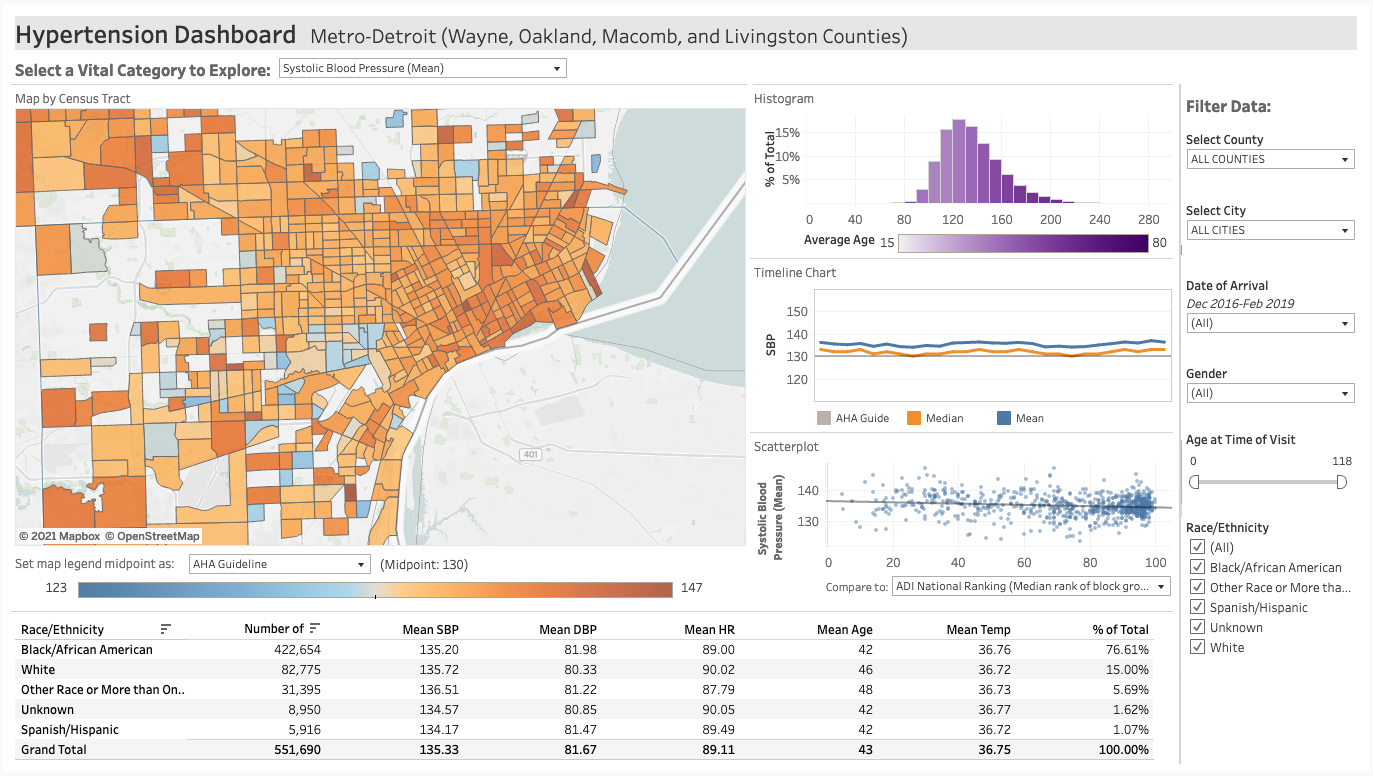Open the AHA Guideline map midpoint dropdown
The image size is (1373, 776).
(279, 564)
